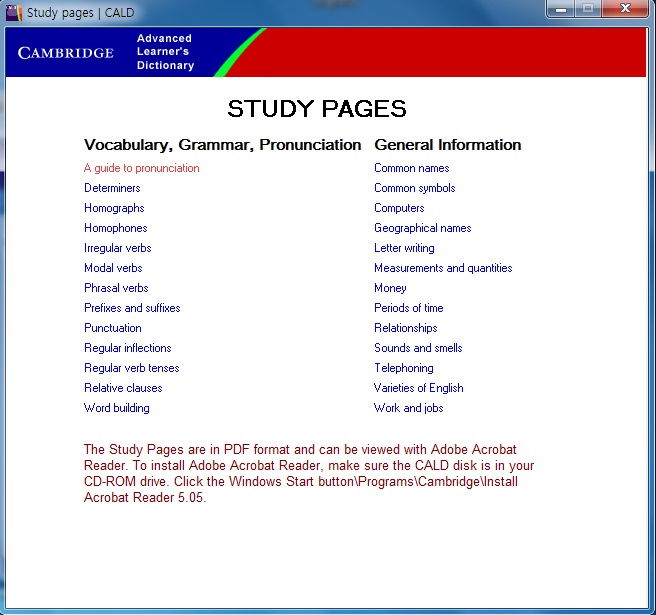This screenshot has width=656, height=615.
Task: Select the Geographical names link
Action: [x=423, y=228]
